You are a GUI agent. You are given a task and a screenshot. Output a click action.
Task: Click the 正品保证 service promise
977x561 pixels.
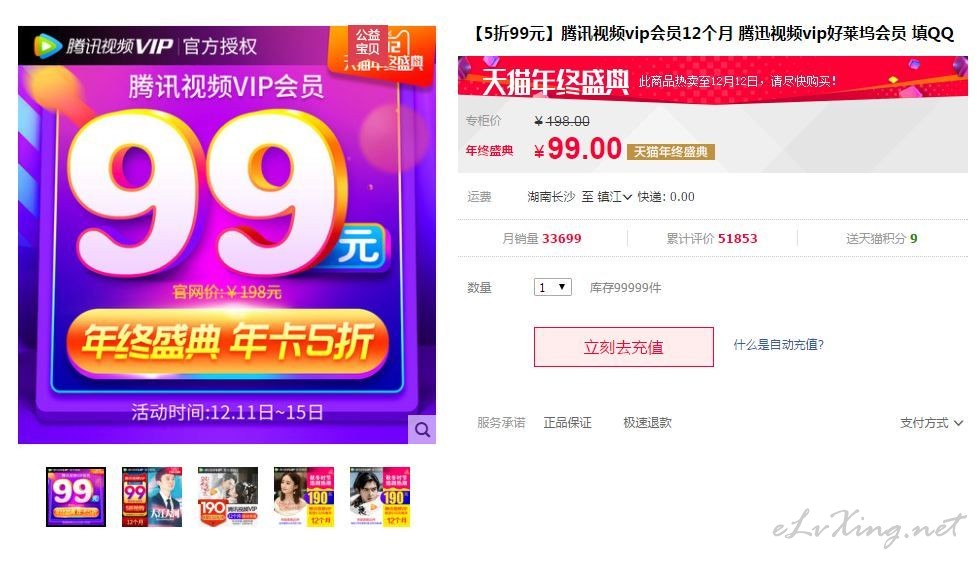(568, 423)
